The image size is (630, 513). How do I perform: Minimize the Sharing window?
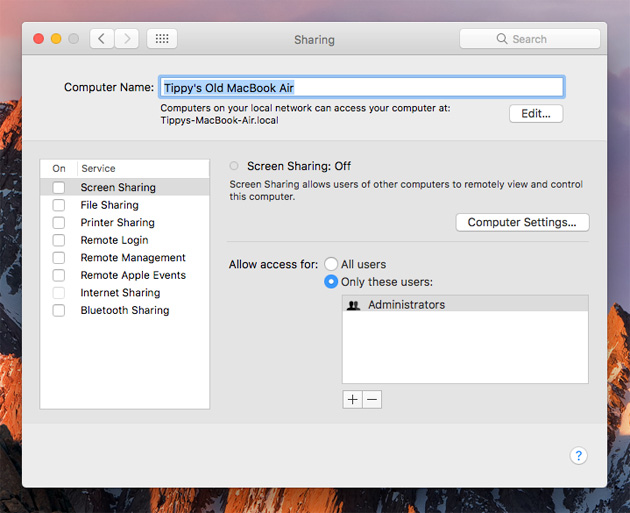click(x=56, y=39)
